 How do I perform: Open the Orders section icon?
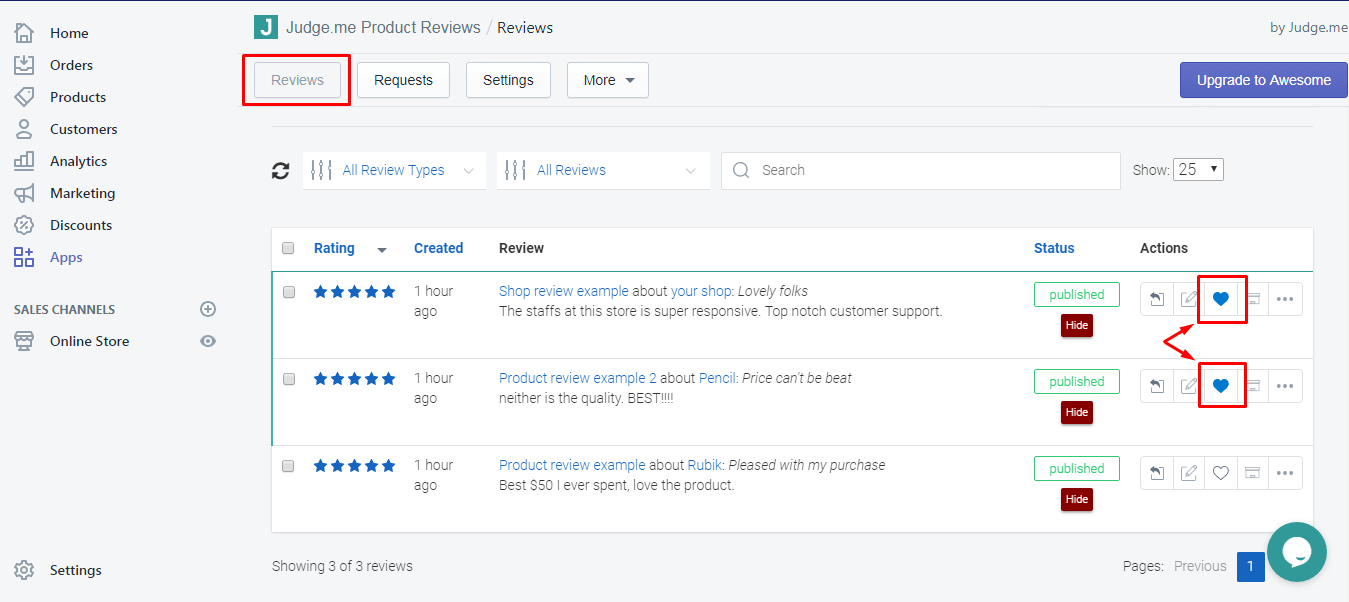[x=24, y=65]
